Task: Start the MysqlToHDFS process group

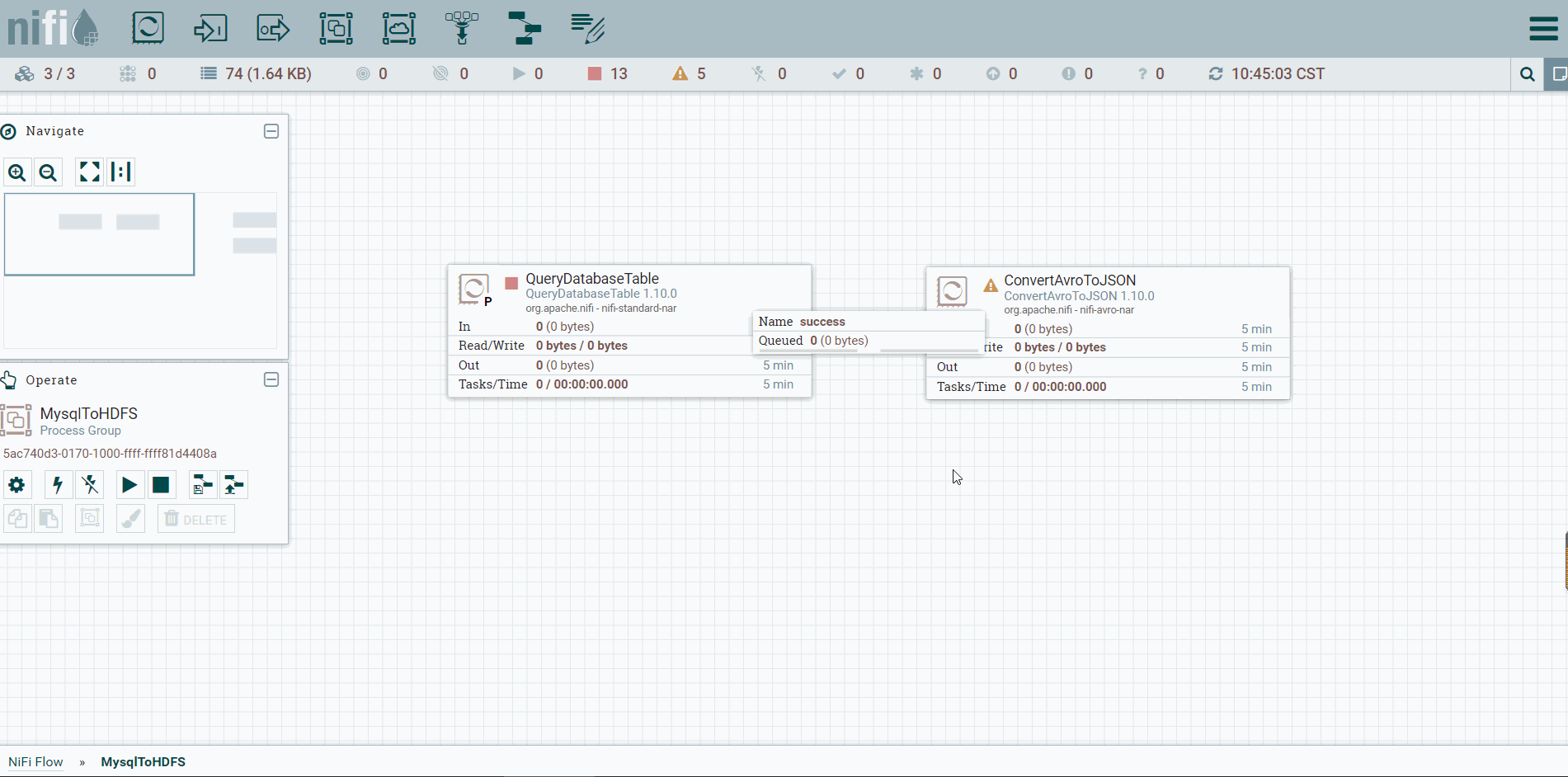Action: coord(129,485)
